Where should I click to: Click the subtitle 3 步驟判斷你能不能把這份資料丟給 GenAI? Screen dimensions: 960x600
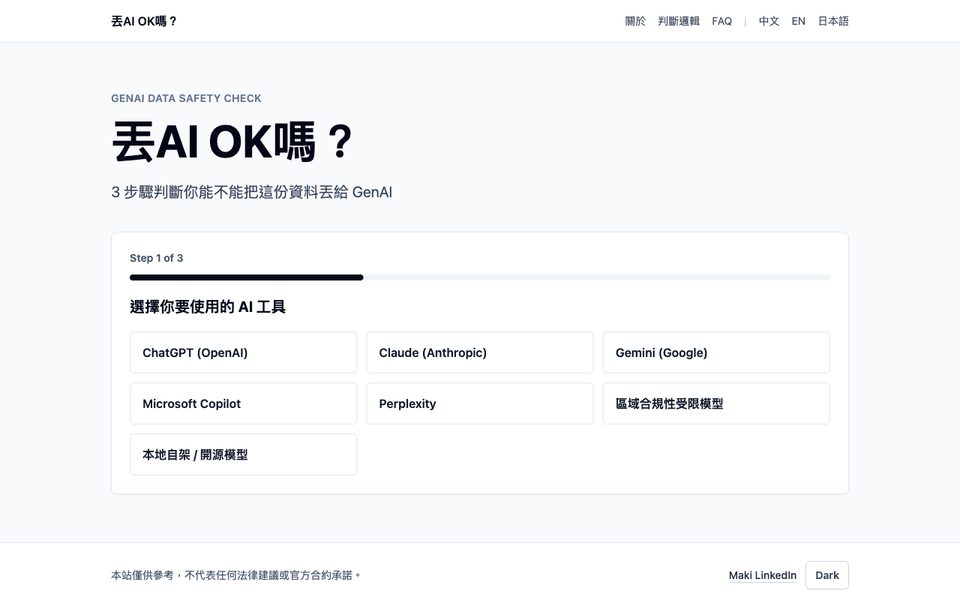(252, 192)
